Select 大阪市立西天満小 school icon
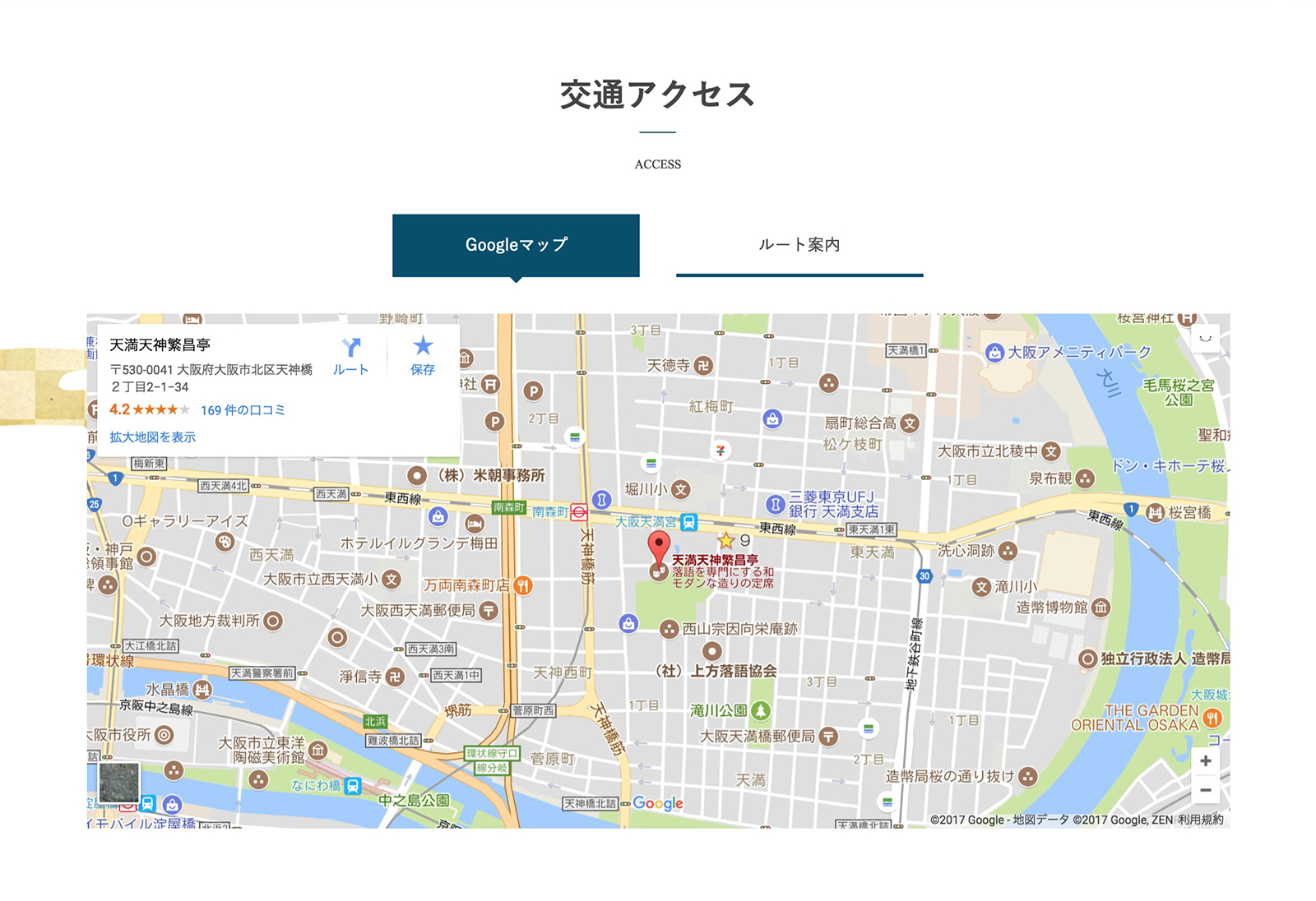Viewport: 1316px width, 901px height. (x=392, y=580)
